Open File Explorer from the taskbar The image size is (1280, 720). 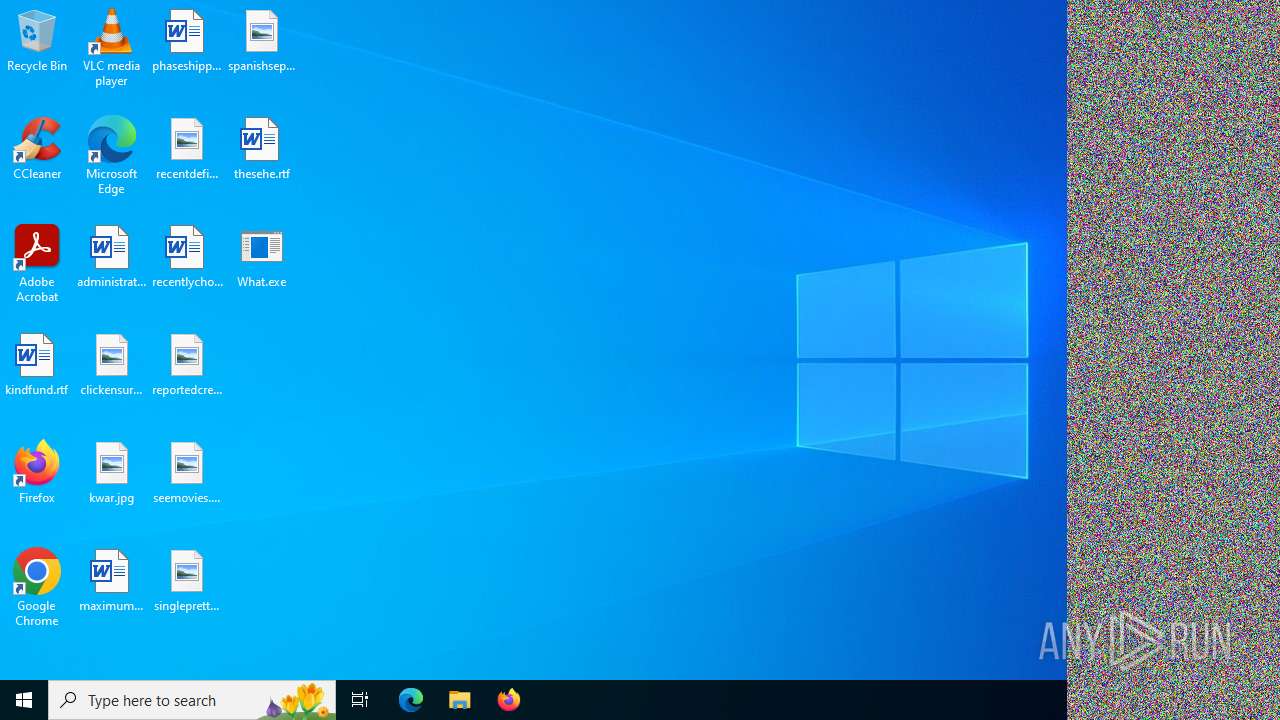coord(460,700)
